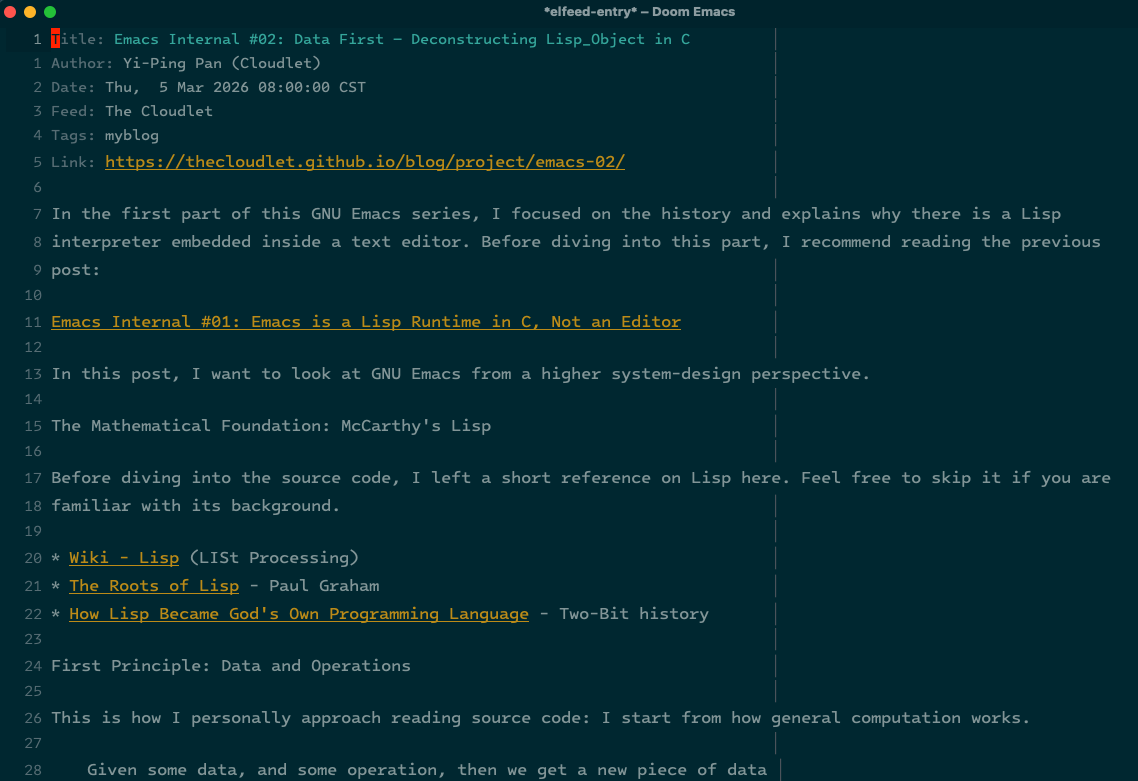Click the myblog tag
This screenshot has height=781, width=1138.
click(132, 136)
